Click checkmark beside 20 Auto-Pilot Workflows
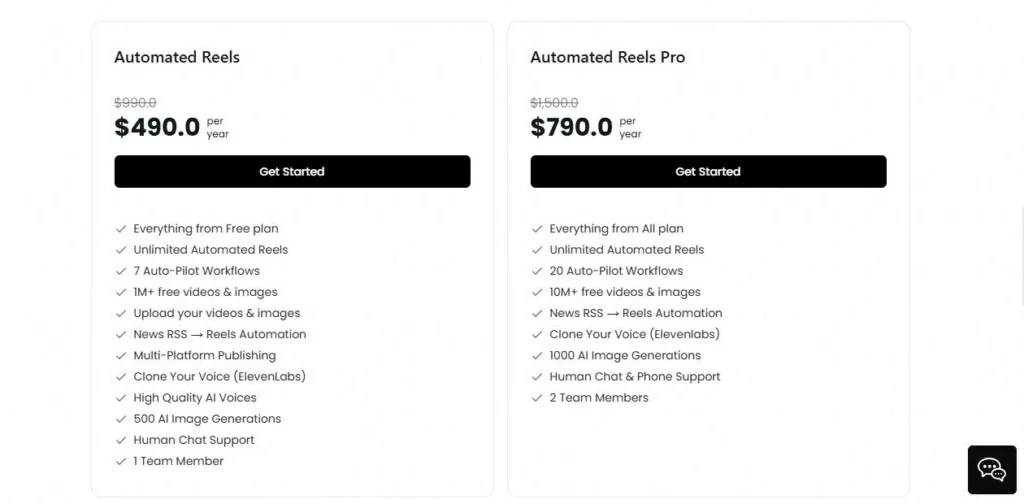This screenshot has height=504, width=1024. 537,271
